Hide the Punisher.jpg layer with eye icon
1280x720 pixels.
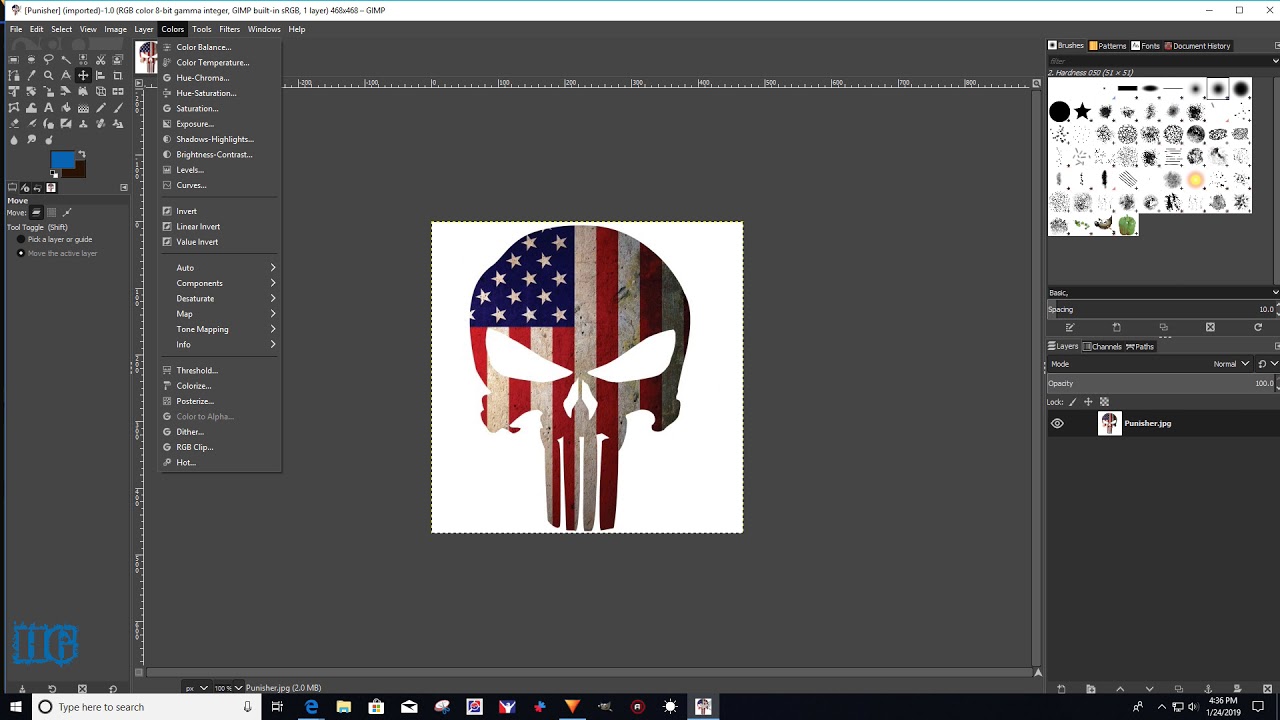1057,423
